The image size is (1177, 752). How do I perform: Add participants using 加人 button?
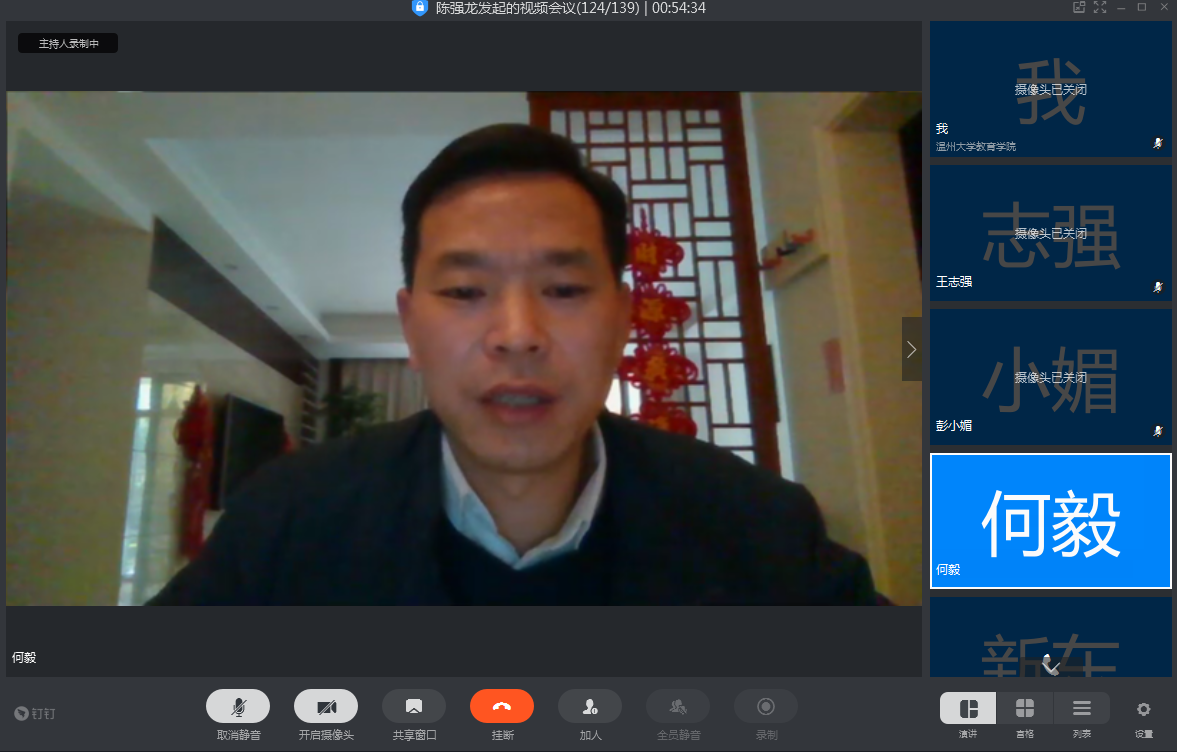click(590, 707)
